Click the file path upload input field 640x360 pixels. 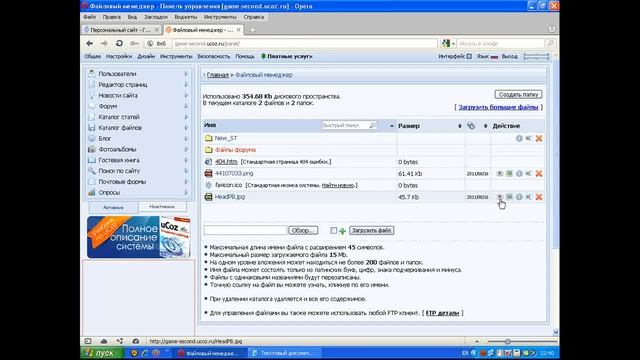point(245,231)
